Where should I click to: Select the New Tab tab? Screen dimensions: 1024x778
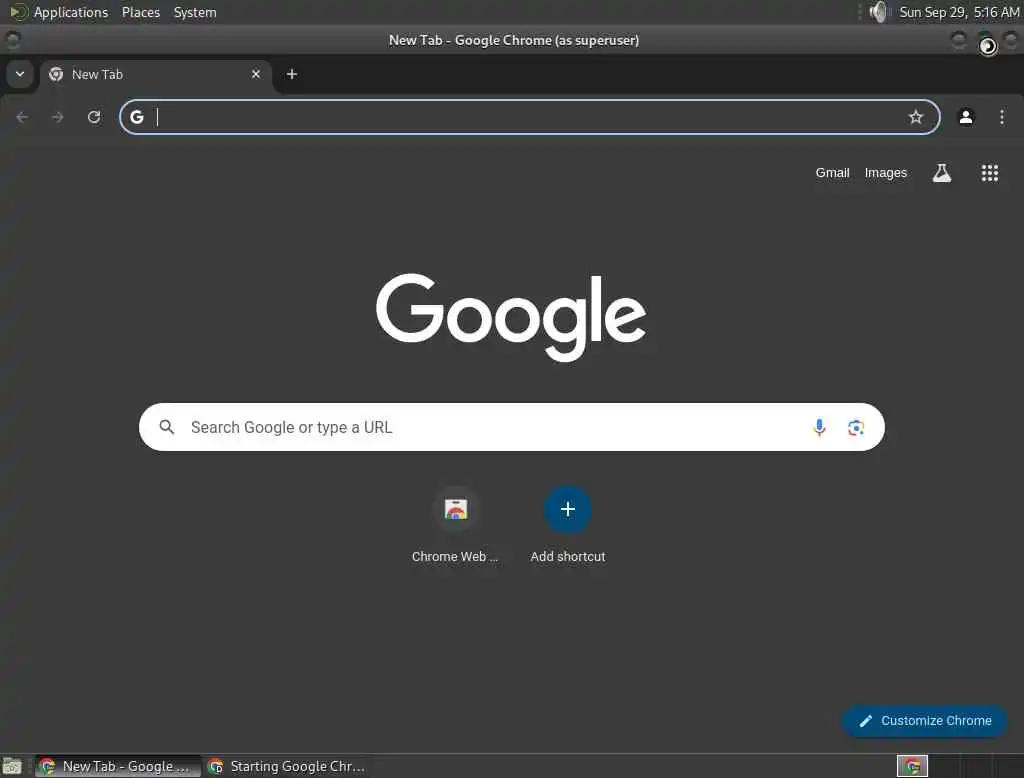point(155,74)
